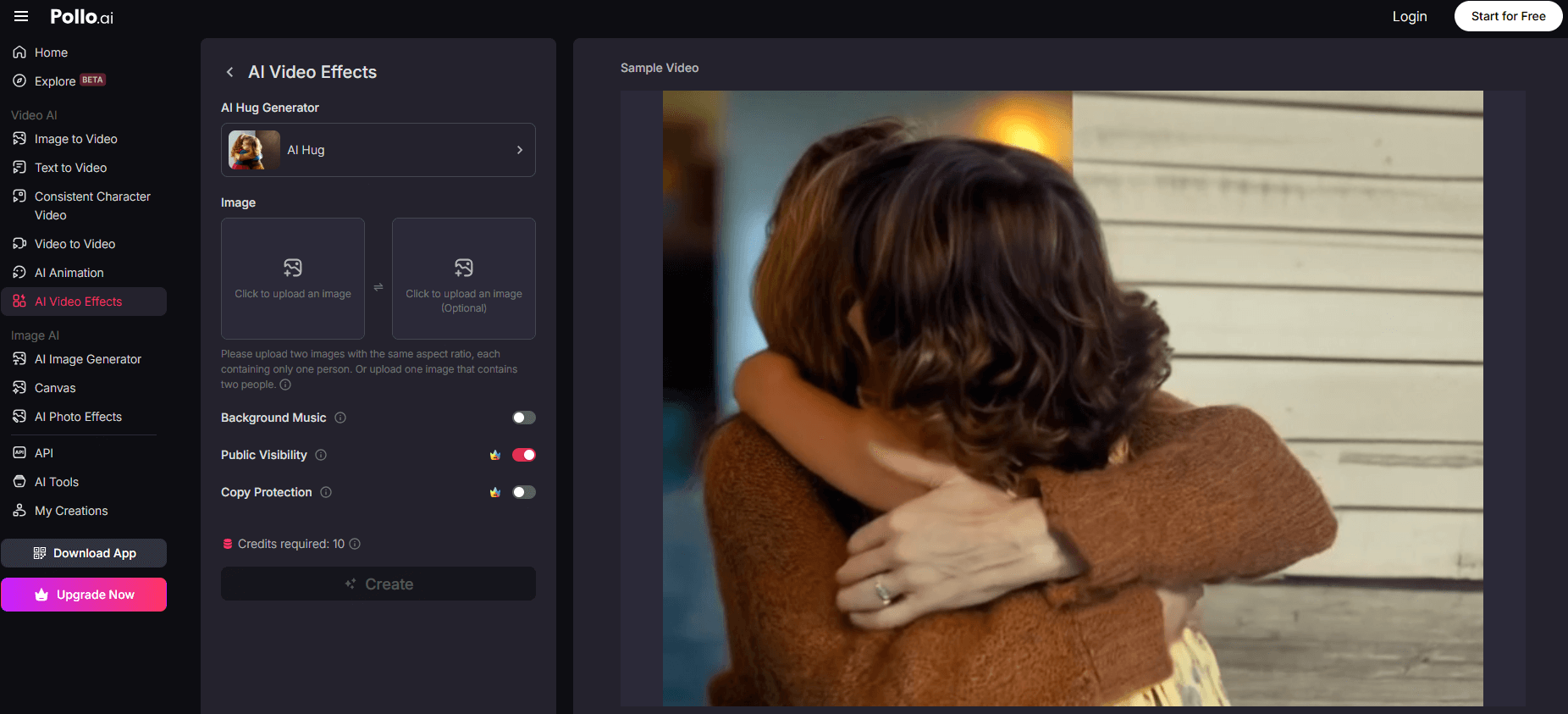
Task: Click the info icon beside Public Visibility
Action: pos(321,455)
